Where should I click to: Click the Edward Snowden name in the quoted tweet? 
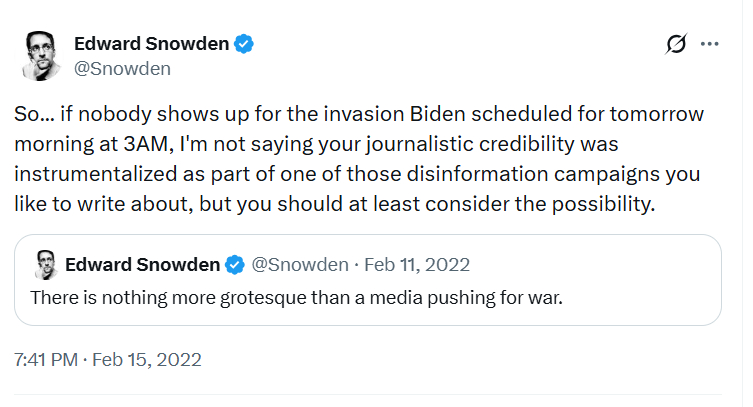tap(142, 265)
